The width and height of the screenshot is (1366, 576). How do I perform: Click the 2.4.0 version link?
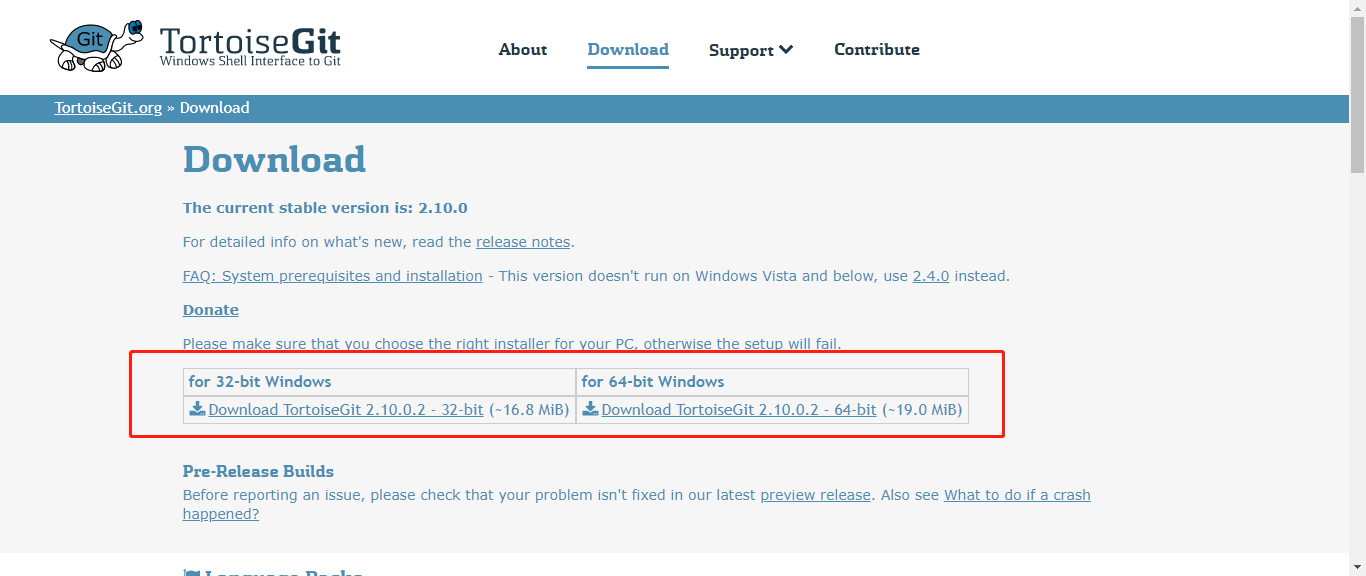click(x=931, y=276)
